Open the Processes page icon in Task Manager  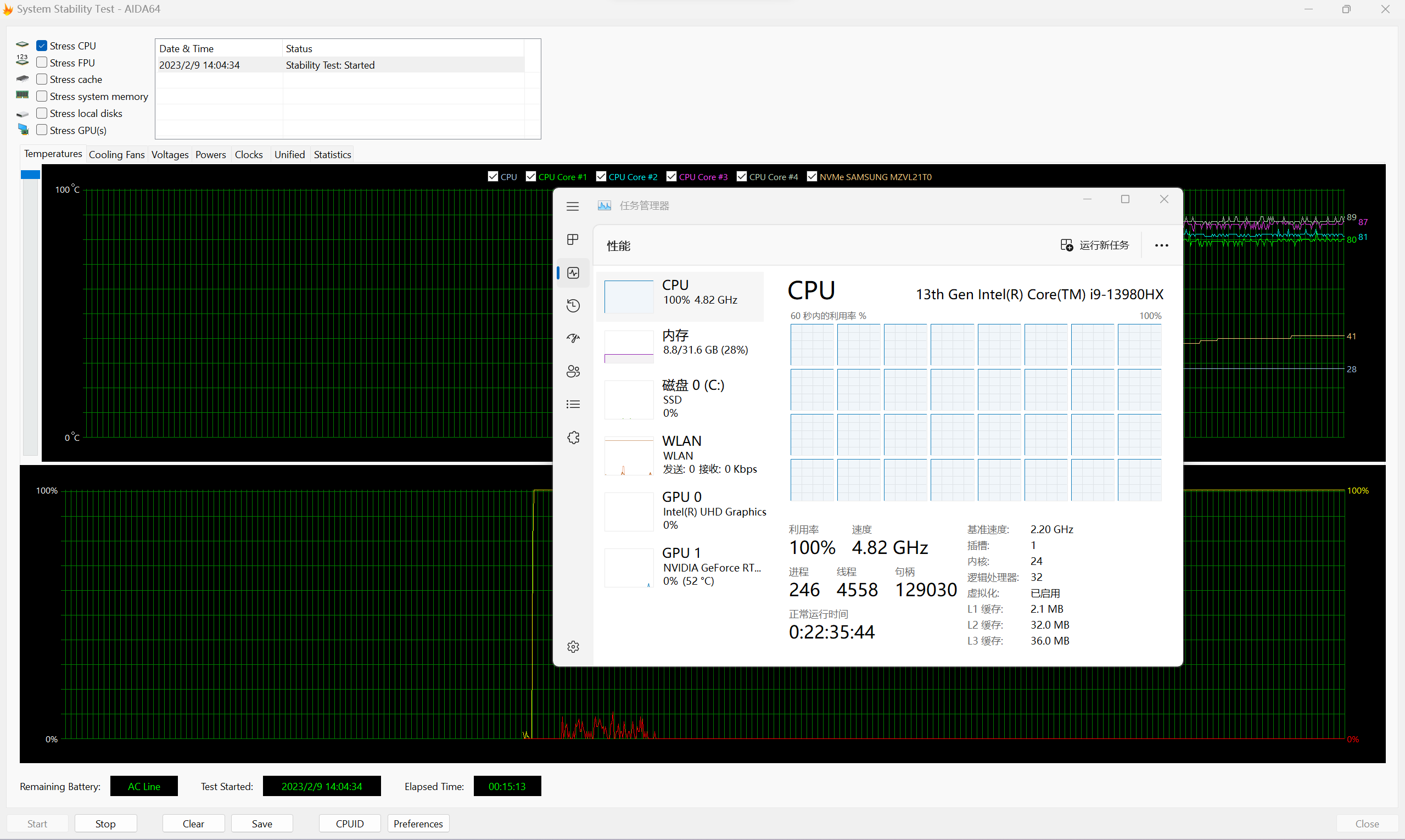point(573,239)
